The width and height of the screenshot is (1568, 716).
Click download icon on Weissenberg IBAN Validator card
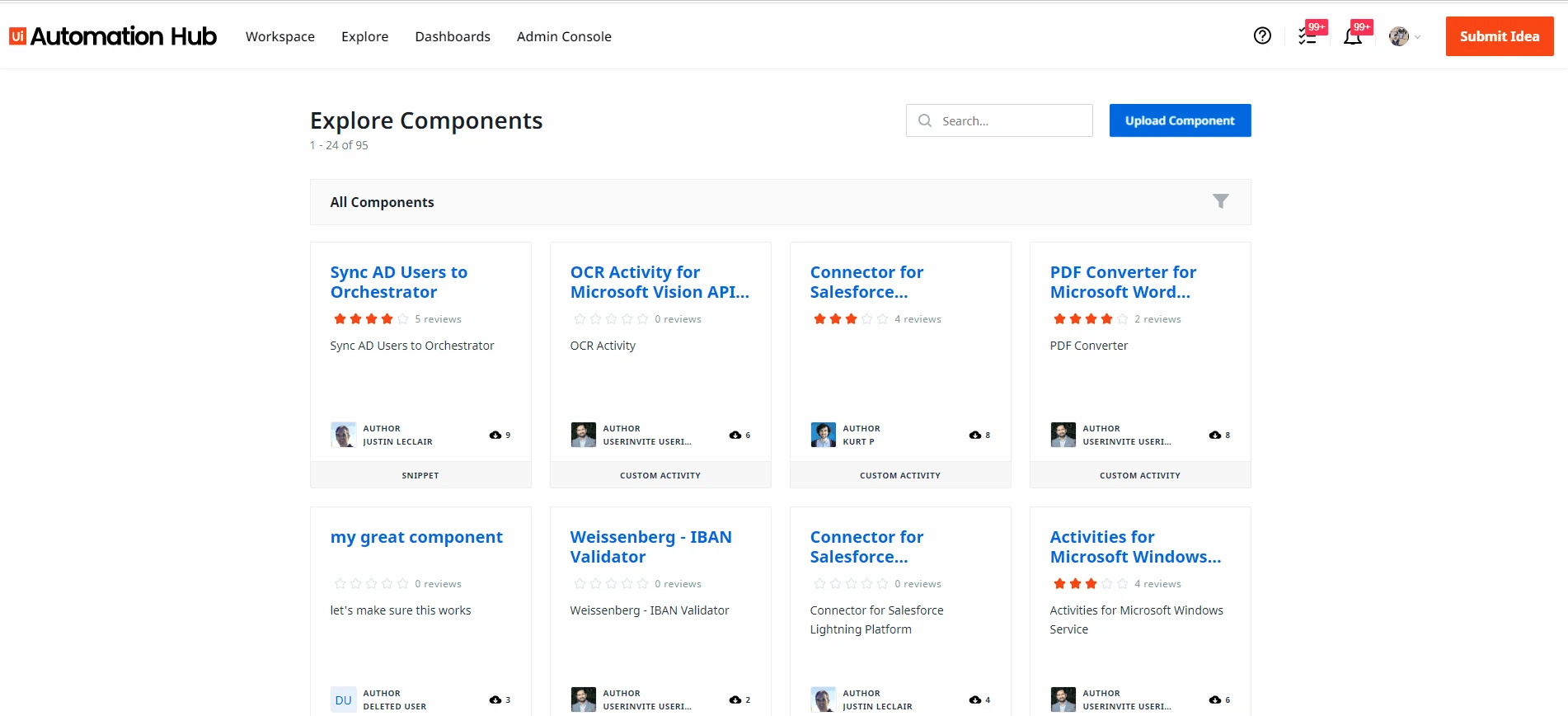(x=735, y=700)
